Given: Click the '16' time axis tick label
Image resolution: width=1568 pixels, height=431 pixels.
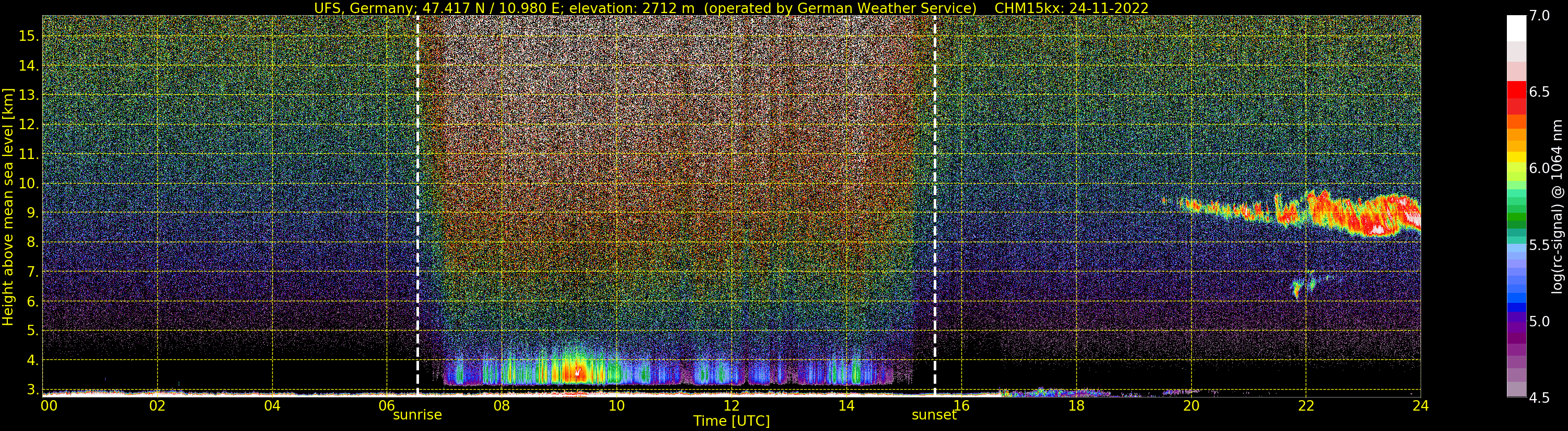Looking at the screenshot, I should pos(961,405).
